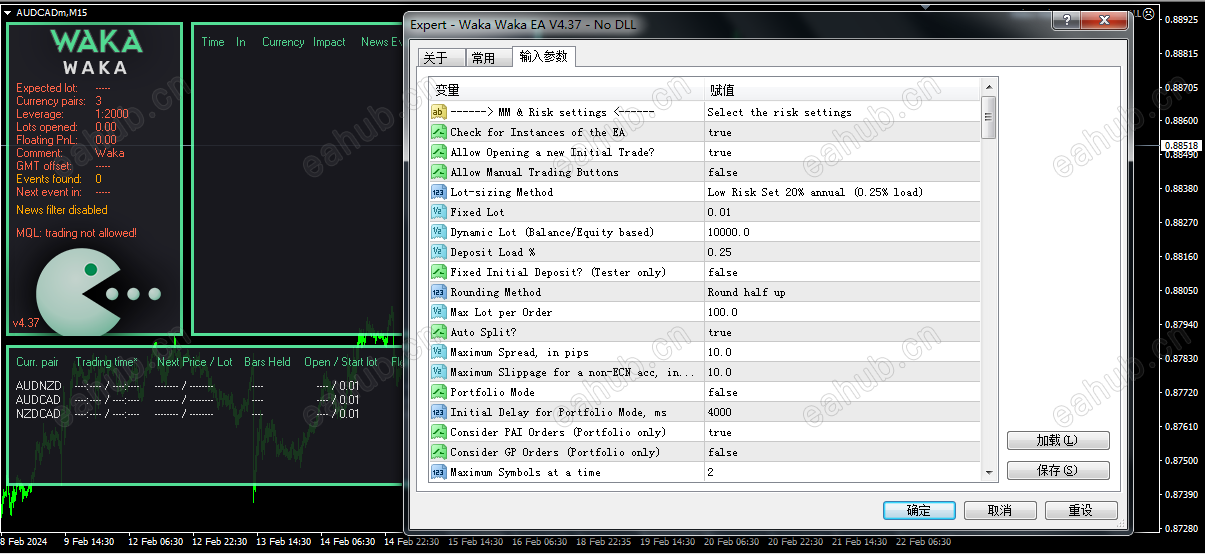Click 'MQL: trading not allowed!' warning text
Viewport: 1205px width, 555px height.
point(77,233)
